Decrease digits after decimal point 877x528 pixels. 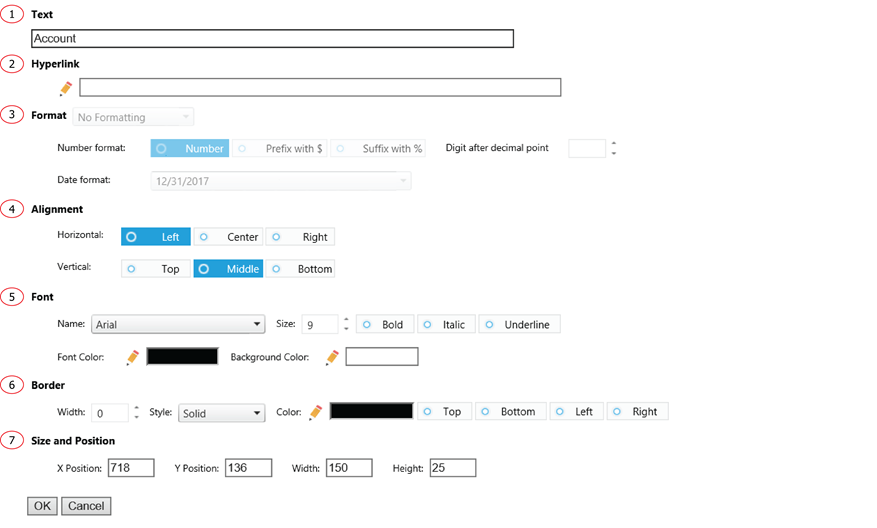(x=614, y=153)
